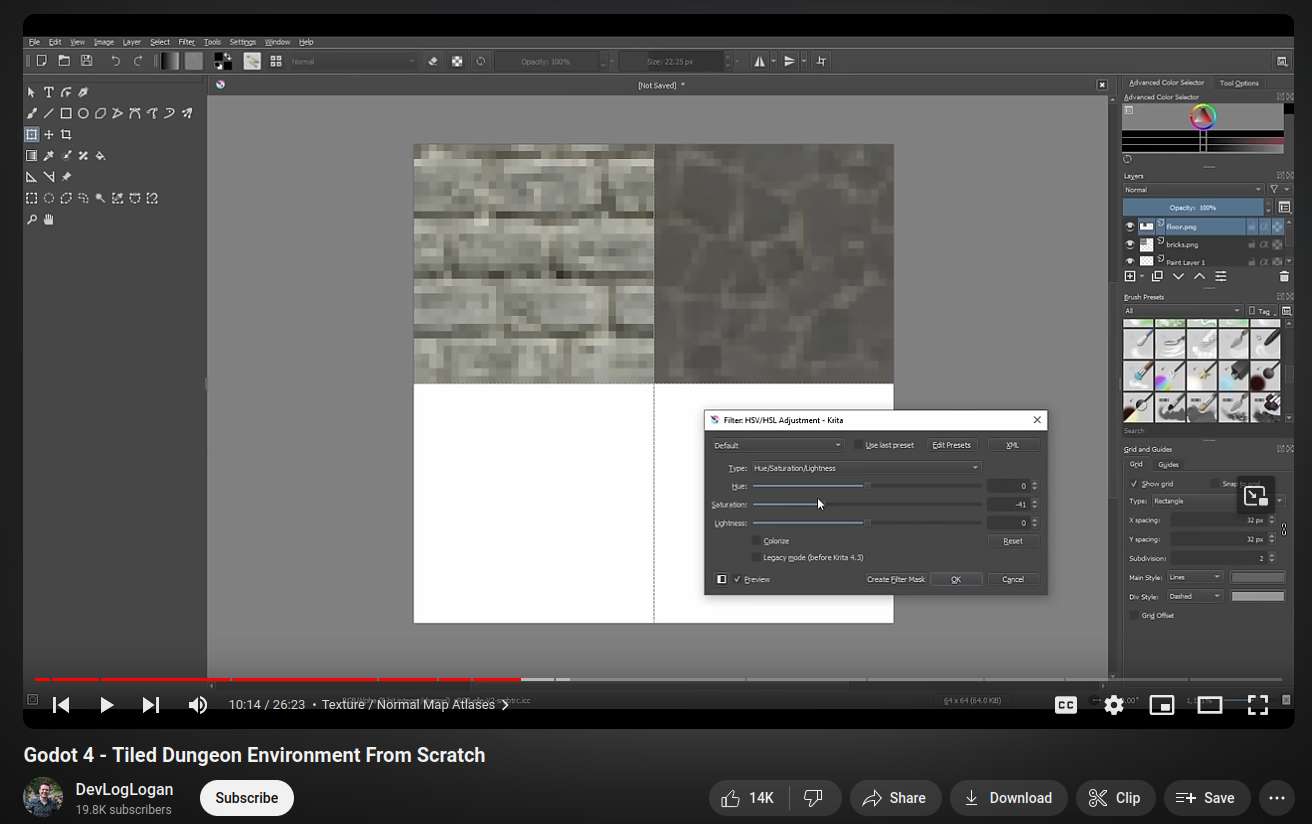Viewport: 1312px width, 824px height.
Task: Toggle the Colorize checkbox
Action: pyautogui.click(x=757, y=541)
